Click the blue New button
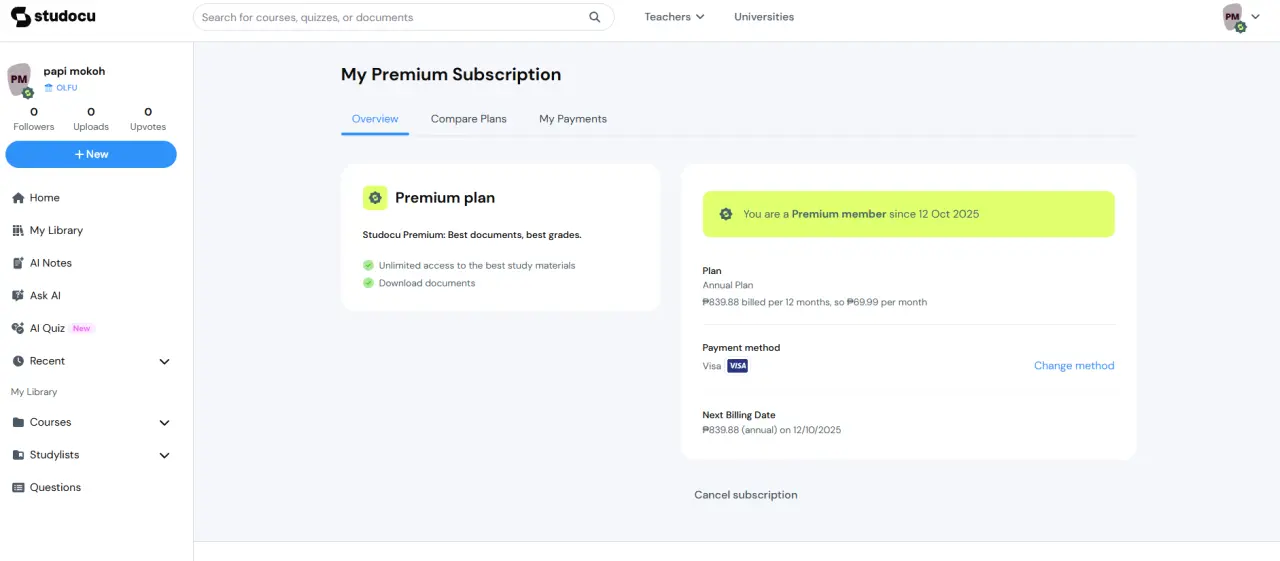 click(91, 154)
